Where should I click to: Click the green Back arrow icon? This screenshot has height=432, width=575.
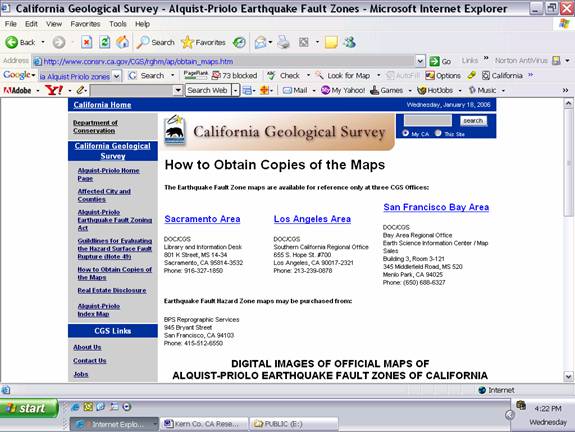click(11, 43)
